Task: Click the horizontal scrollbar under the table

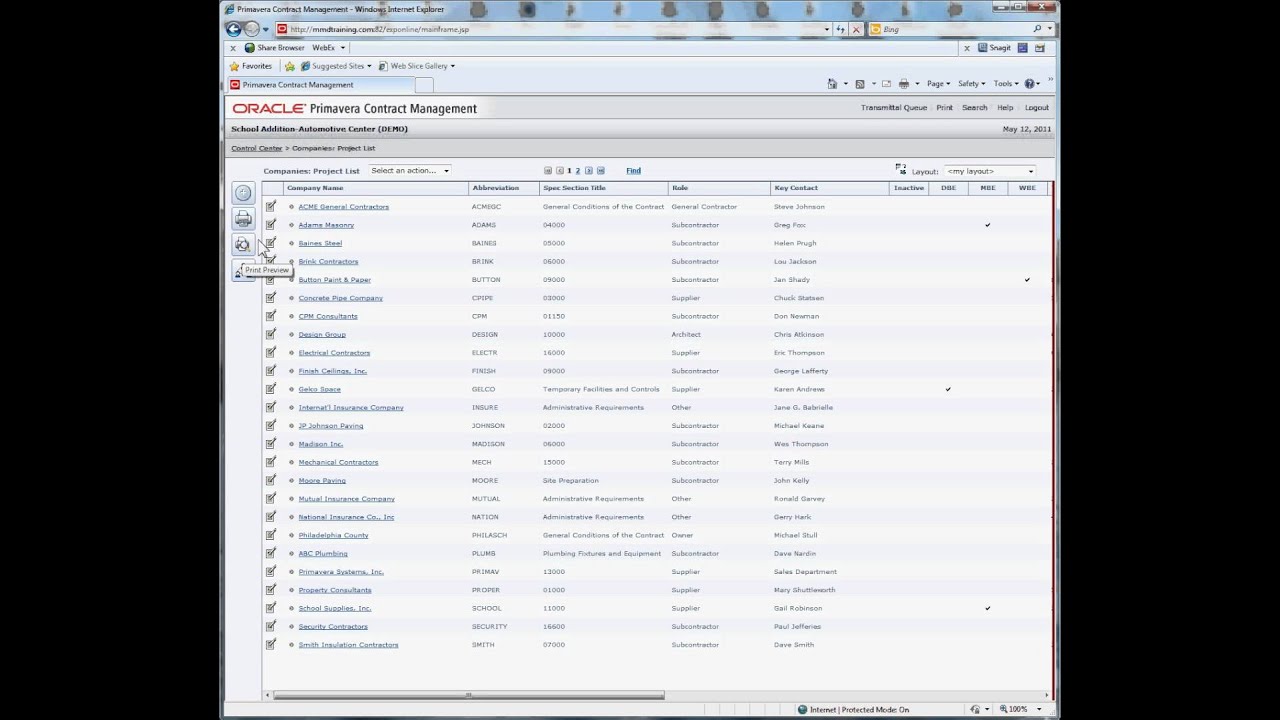Action: [x=469, y=695]
